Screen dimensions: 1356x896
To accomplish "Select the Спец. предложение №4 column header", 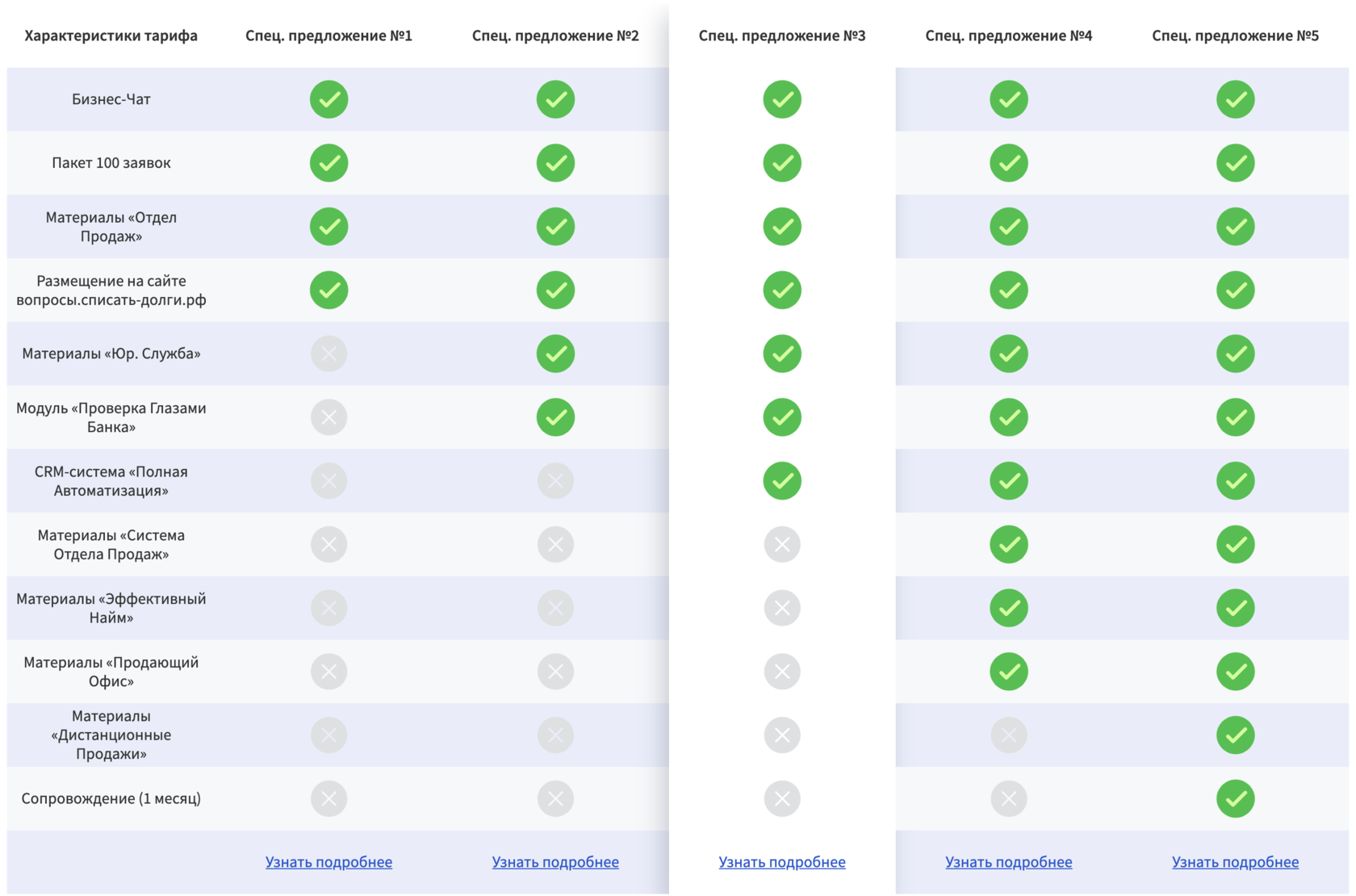I will 1008,36.
